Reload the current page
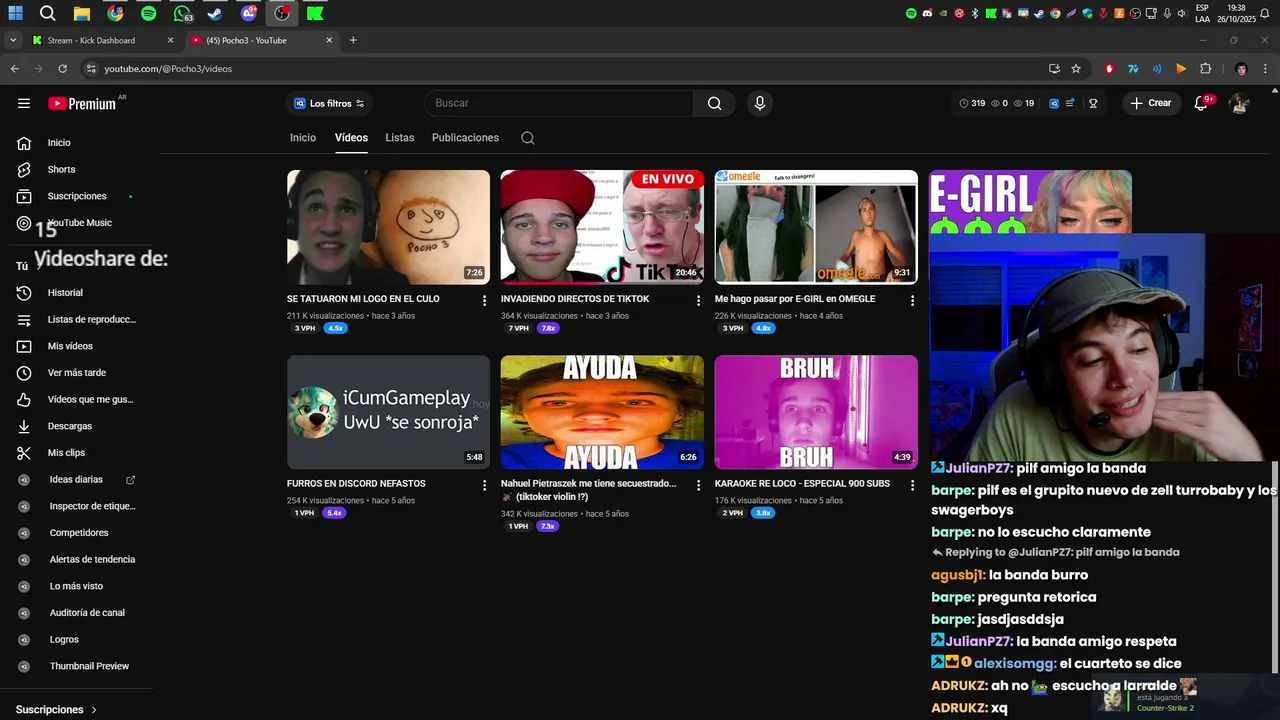Screen dimensions: 1280x720 62,69
